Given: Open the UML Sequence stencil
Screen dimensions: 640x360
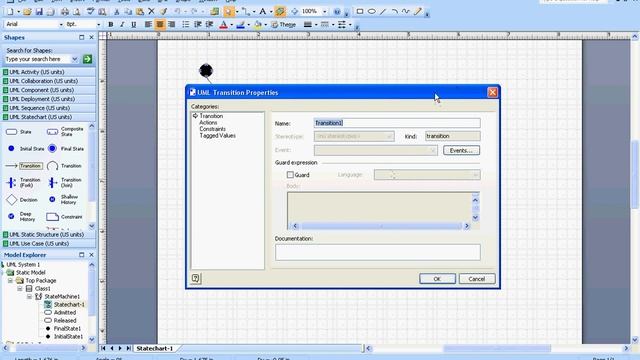Looking at the screenshot, I should coord(49,108).
